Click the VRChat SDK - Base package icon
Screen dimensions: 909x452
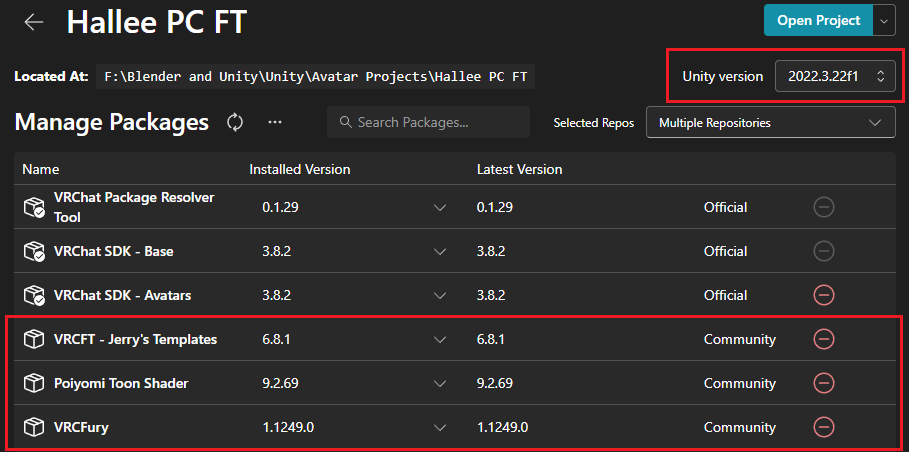pos(34,251)
